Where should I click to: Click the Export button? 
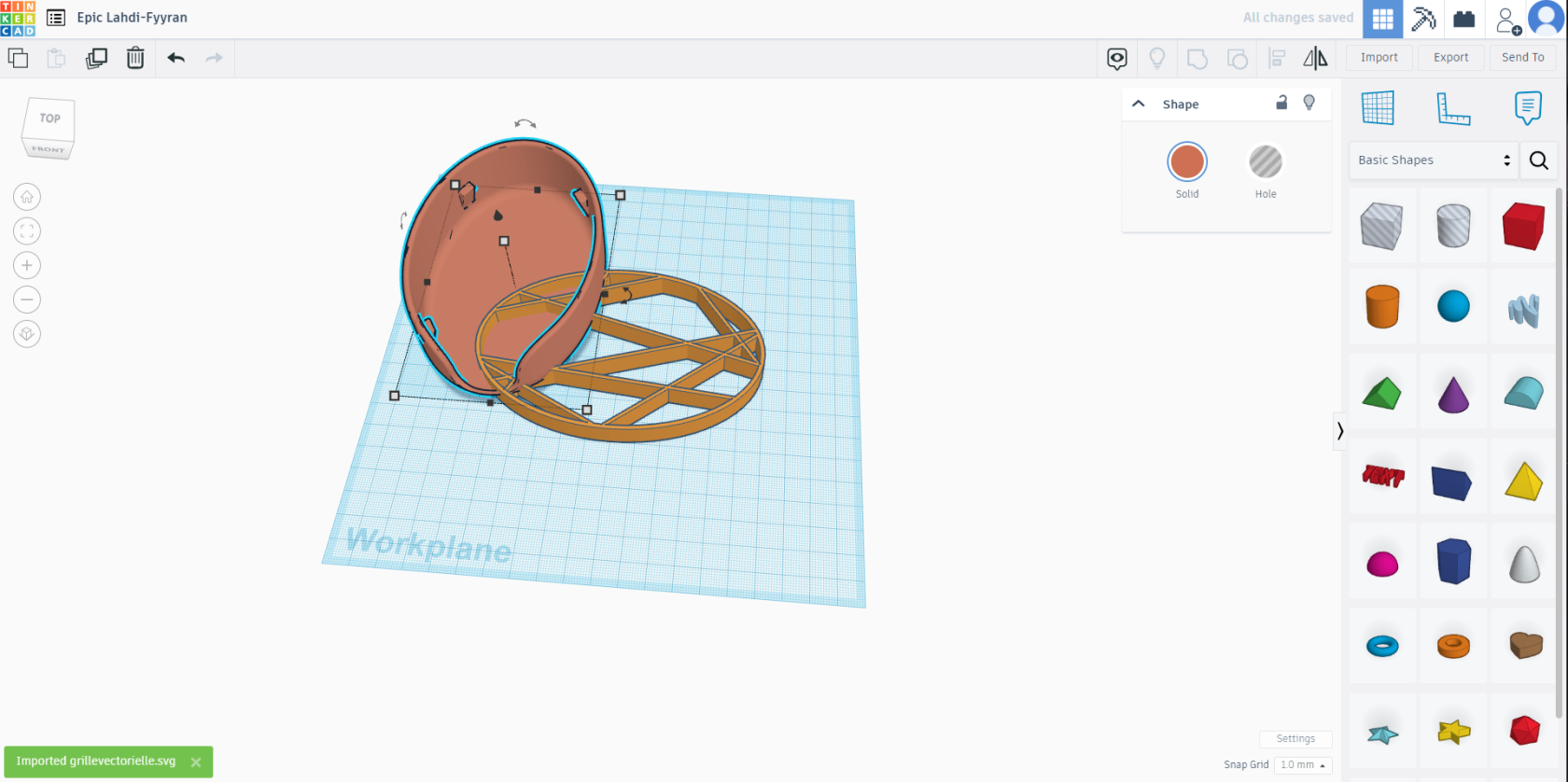(1451, 57)
